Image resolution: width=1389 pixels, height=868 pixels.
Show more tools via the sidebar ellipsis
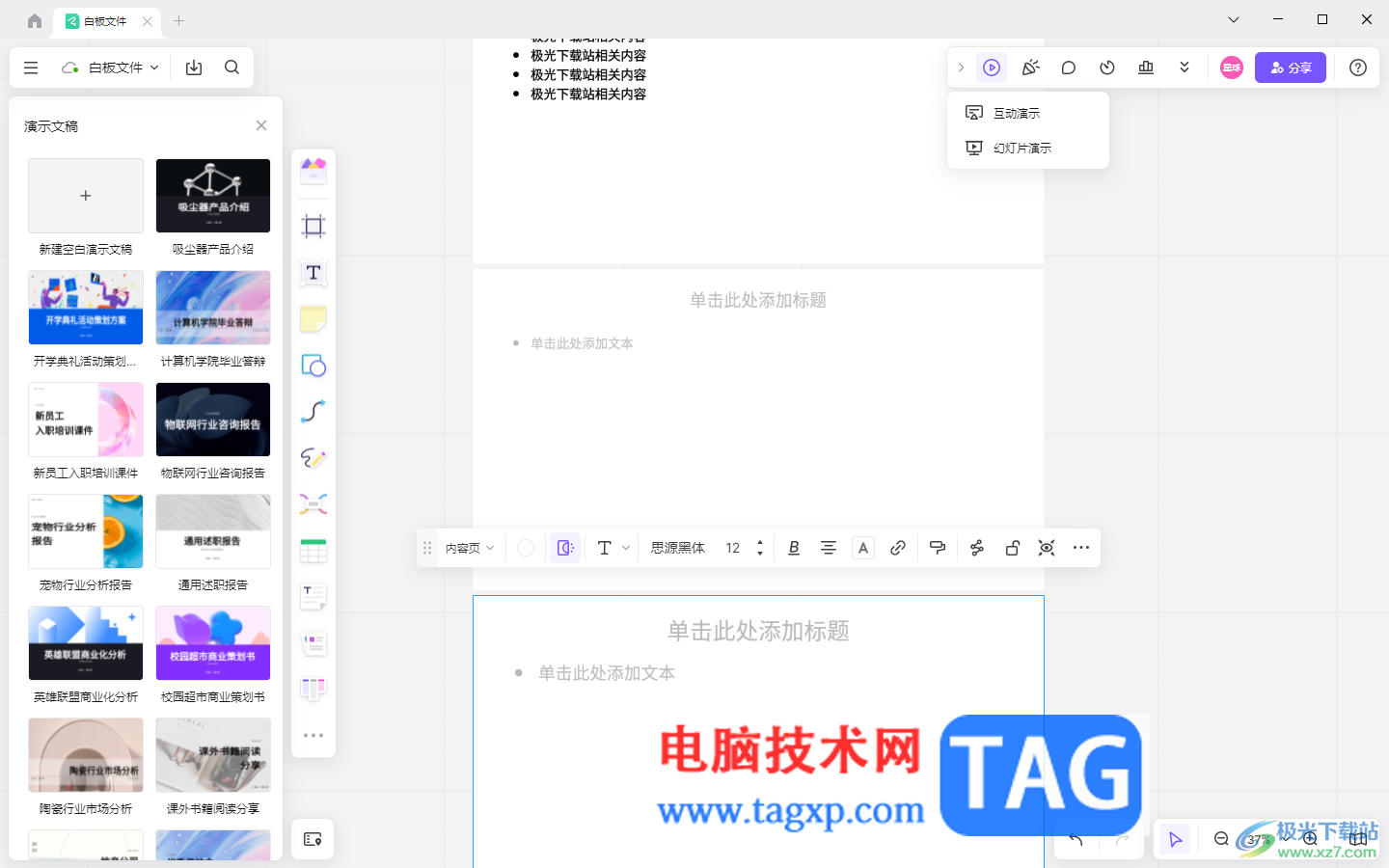pos(313,735)
